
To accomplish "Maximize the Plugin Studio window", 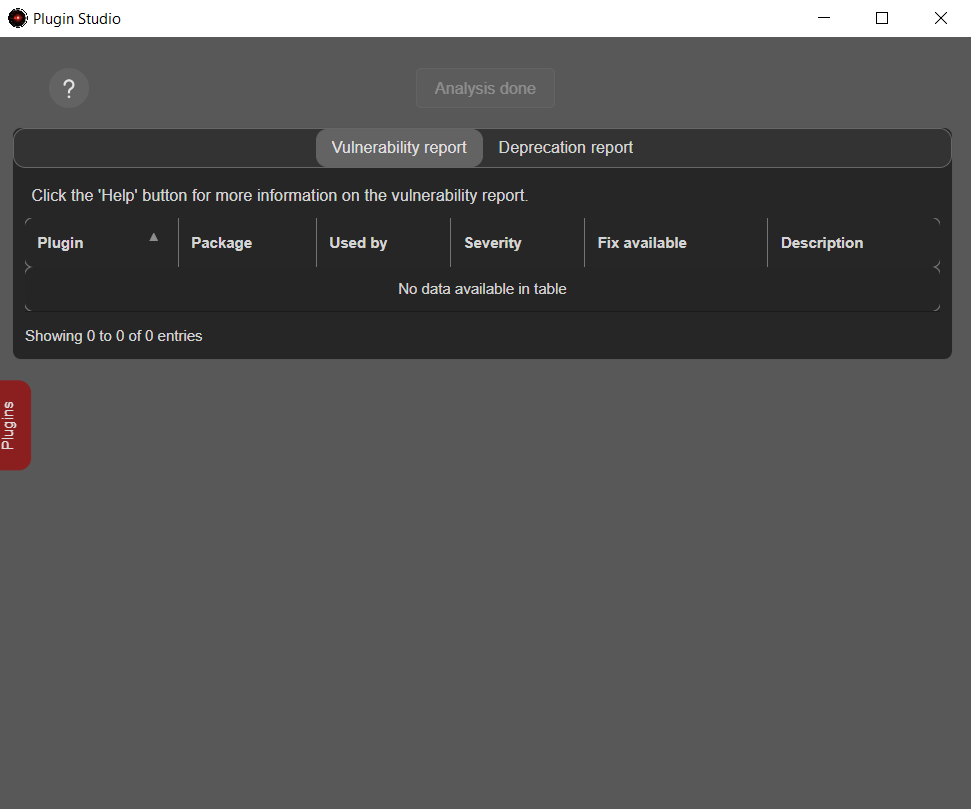I will (882, 18).
